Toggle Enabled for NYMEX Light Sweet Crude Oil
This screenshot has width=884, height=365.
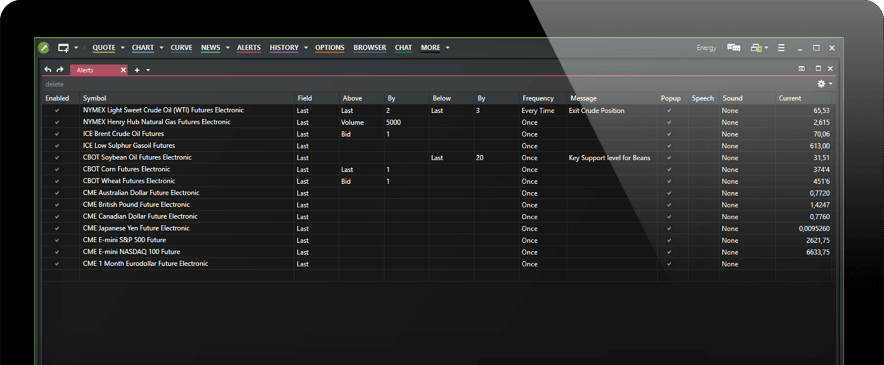click(x=57, y=111)
